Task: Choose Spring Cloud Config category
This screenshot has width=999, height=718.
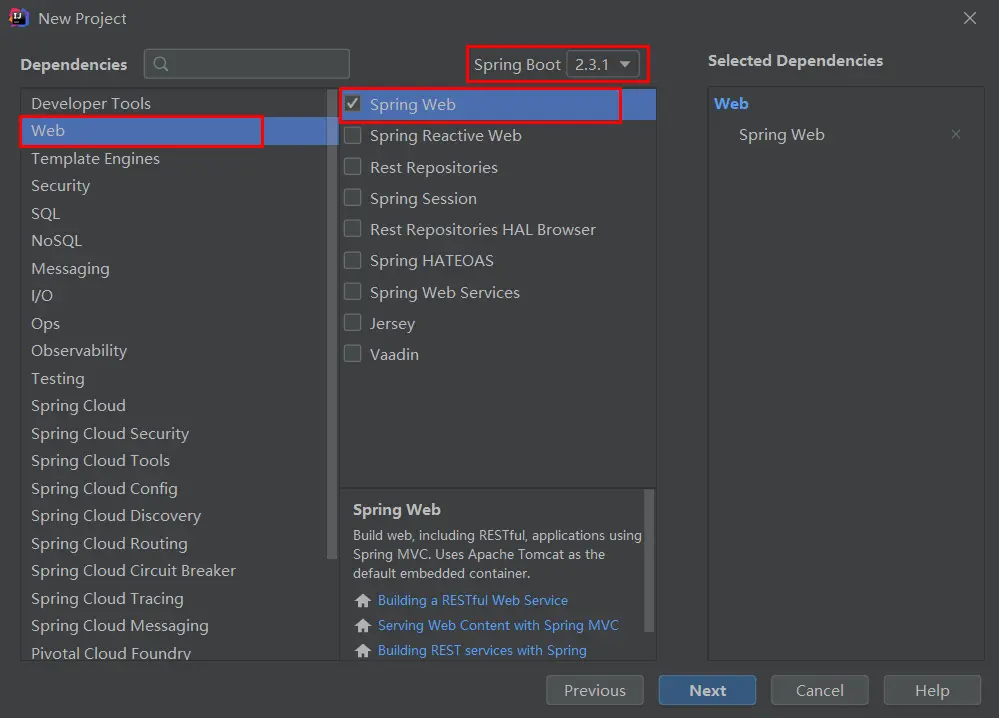Action: (x=174, y=489)
